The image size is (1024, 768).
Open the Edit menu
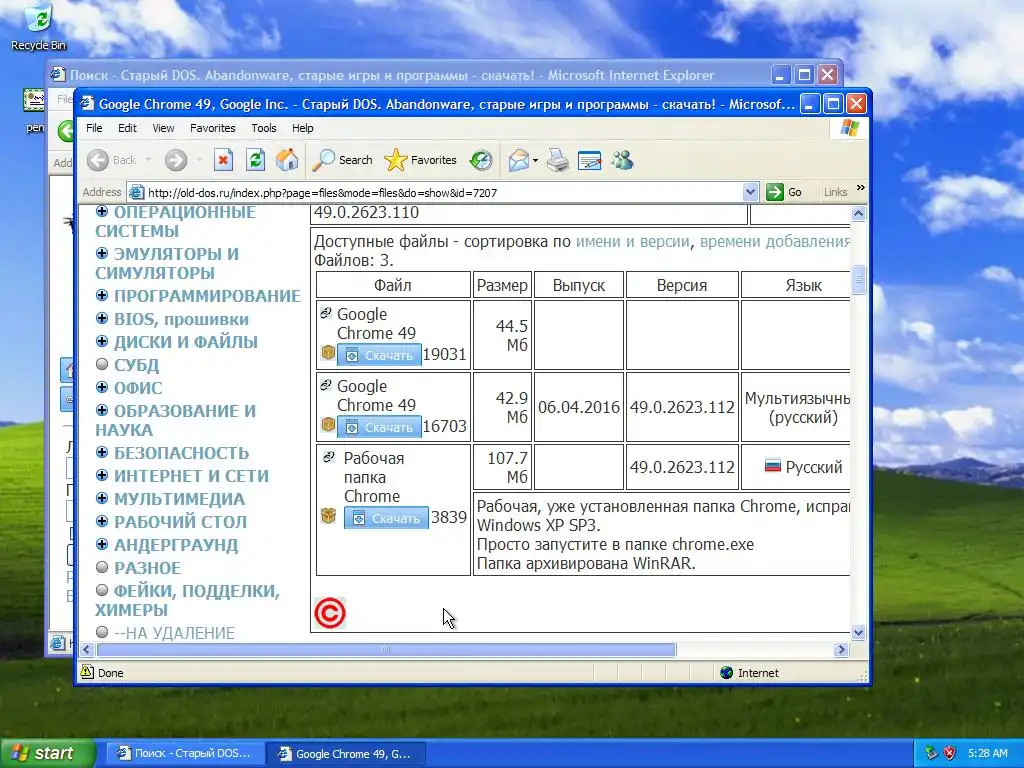click(127, 128)
